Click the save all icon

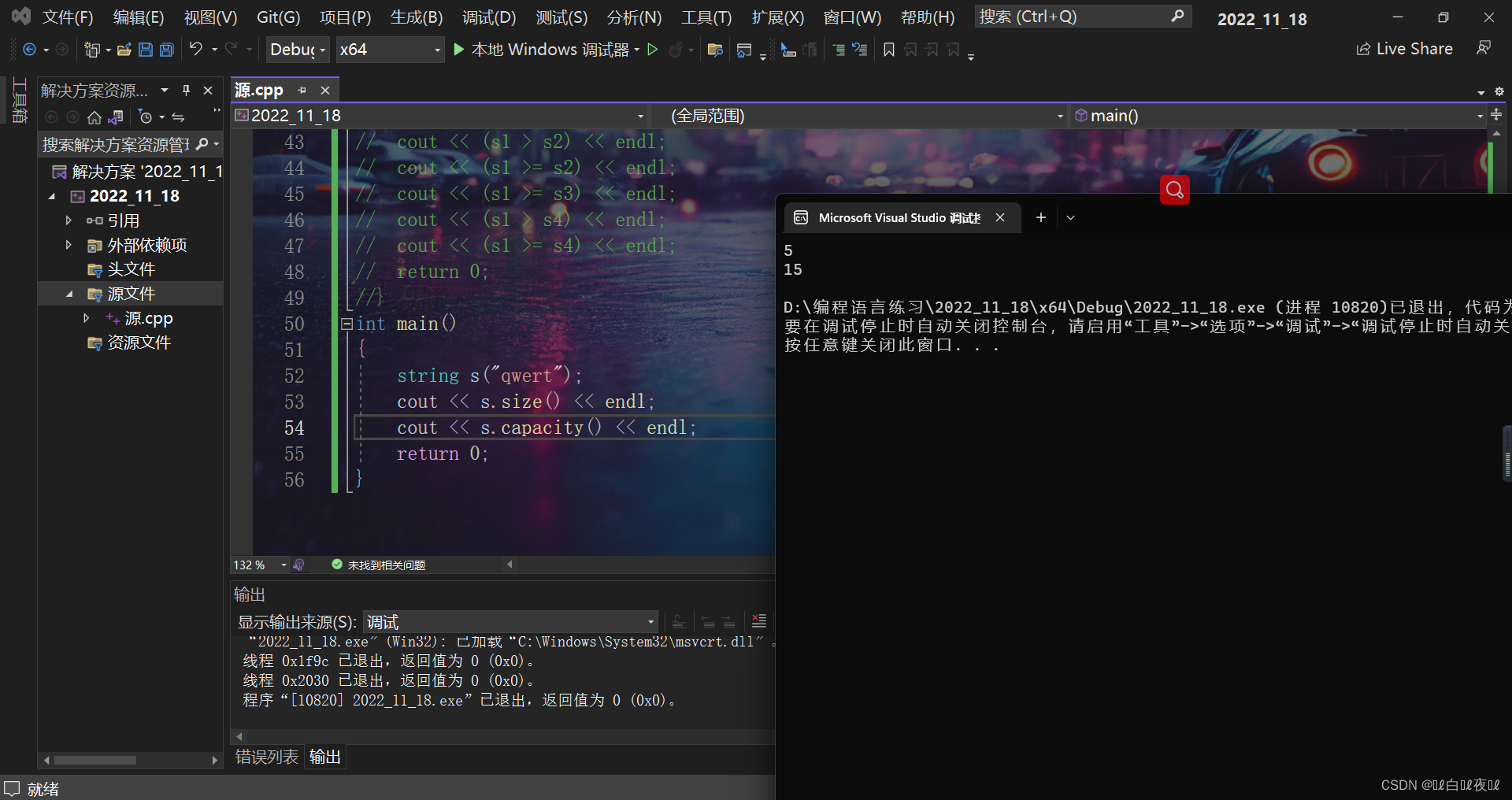pyautogui.click(x=167, y=50)
